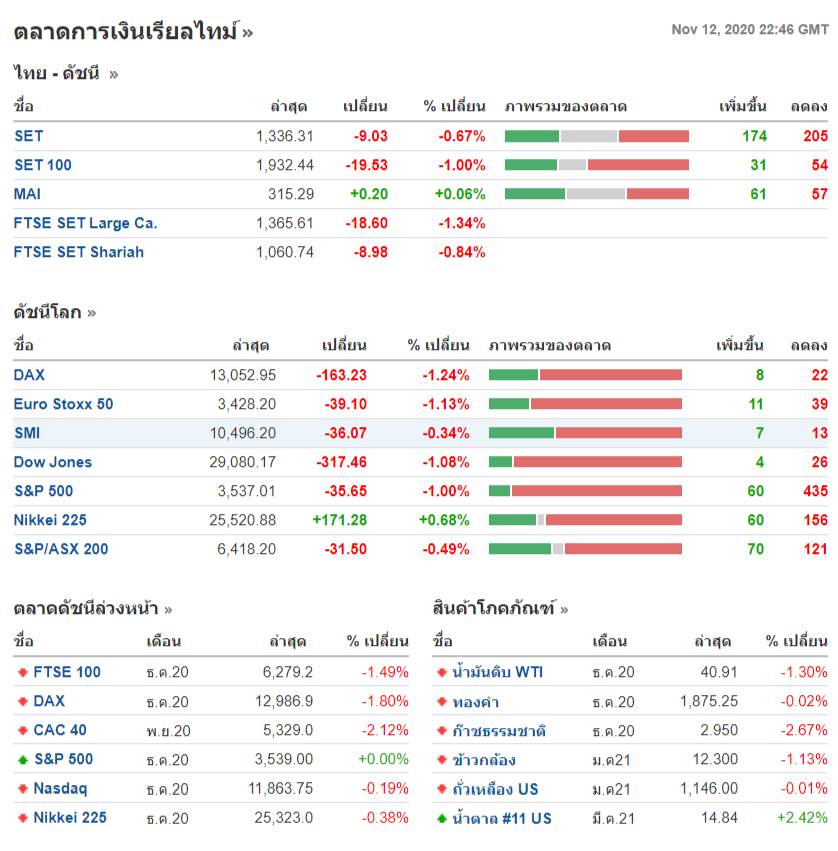
Task: Open the FTSE SET Shariah link
Action: coord(79,252)
